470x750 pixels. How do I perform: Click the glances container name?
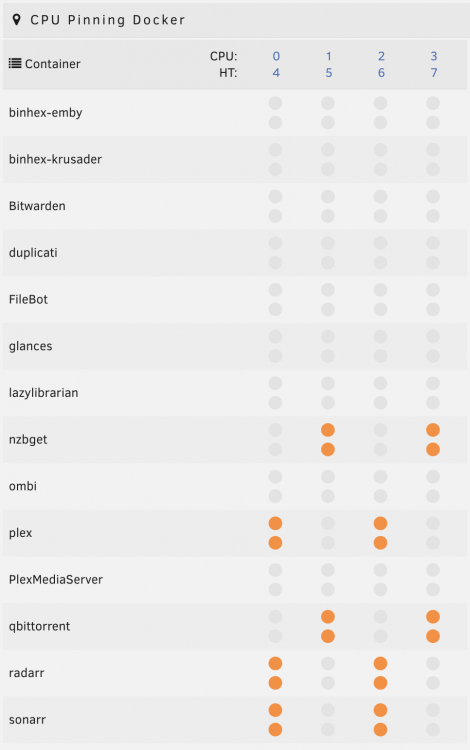31,346
